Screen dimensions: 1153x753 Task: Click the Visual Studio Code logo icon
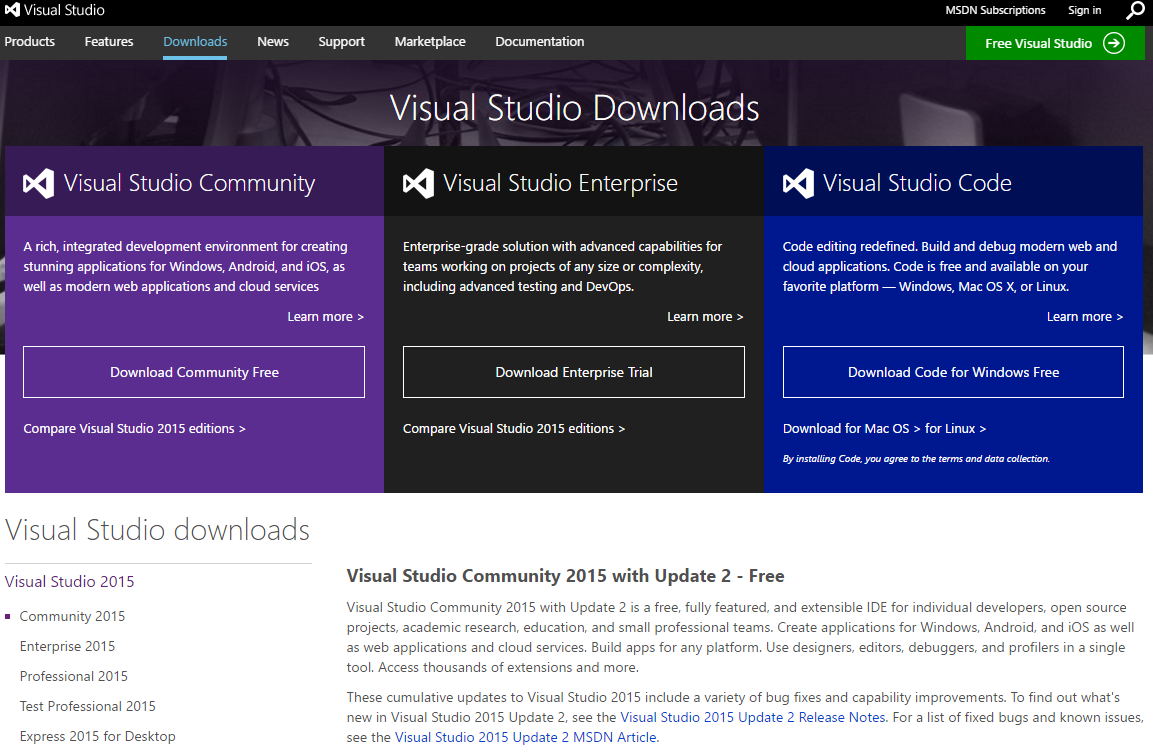(x=798, y=183)
